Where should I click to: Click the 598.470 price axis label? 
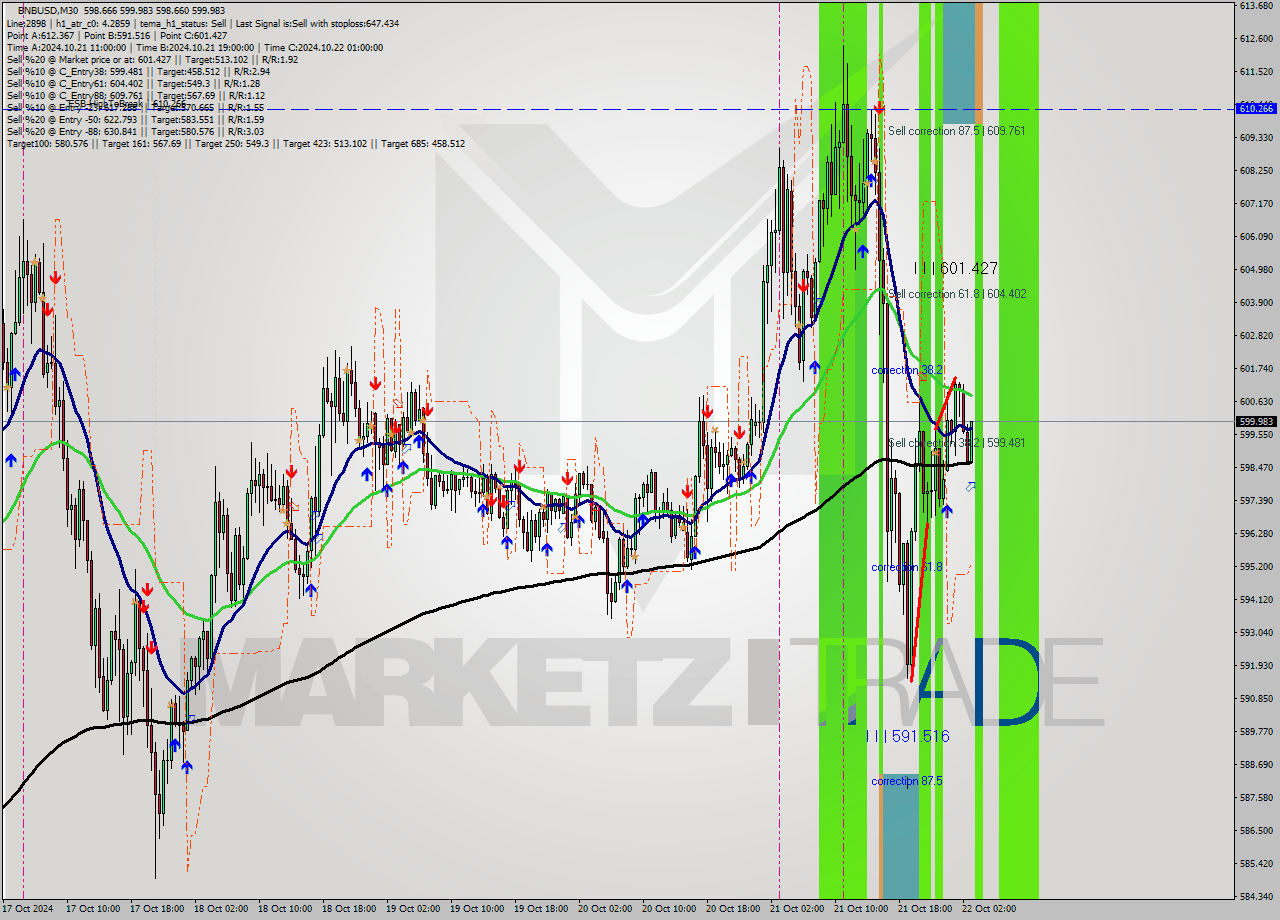coord(1256,468)
